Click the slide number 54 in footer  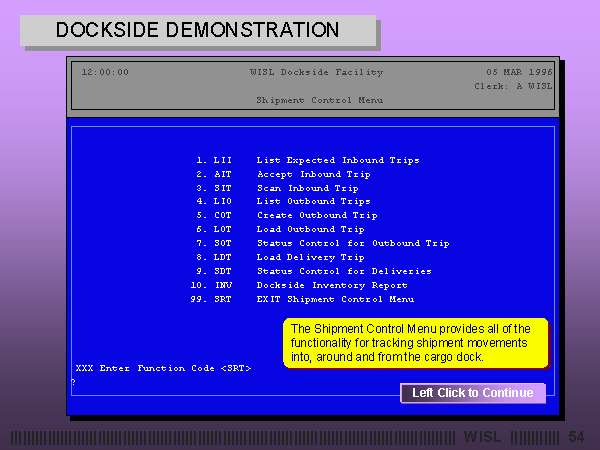pyautogui.click(x=576, y=437)
